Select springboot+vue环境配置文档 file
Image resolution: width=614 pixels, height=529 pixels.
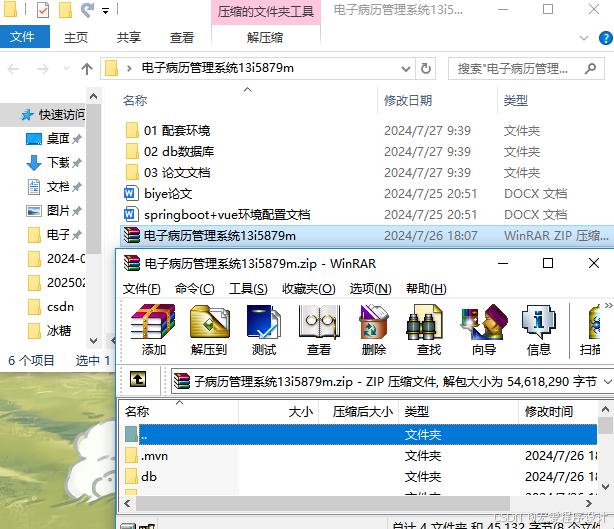217,215
